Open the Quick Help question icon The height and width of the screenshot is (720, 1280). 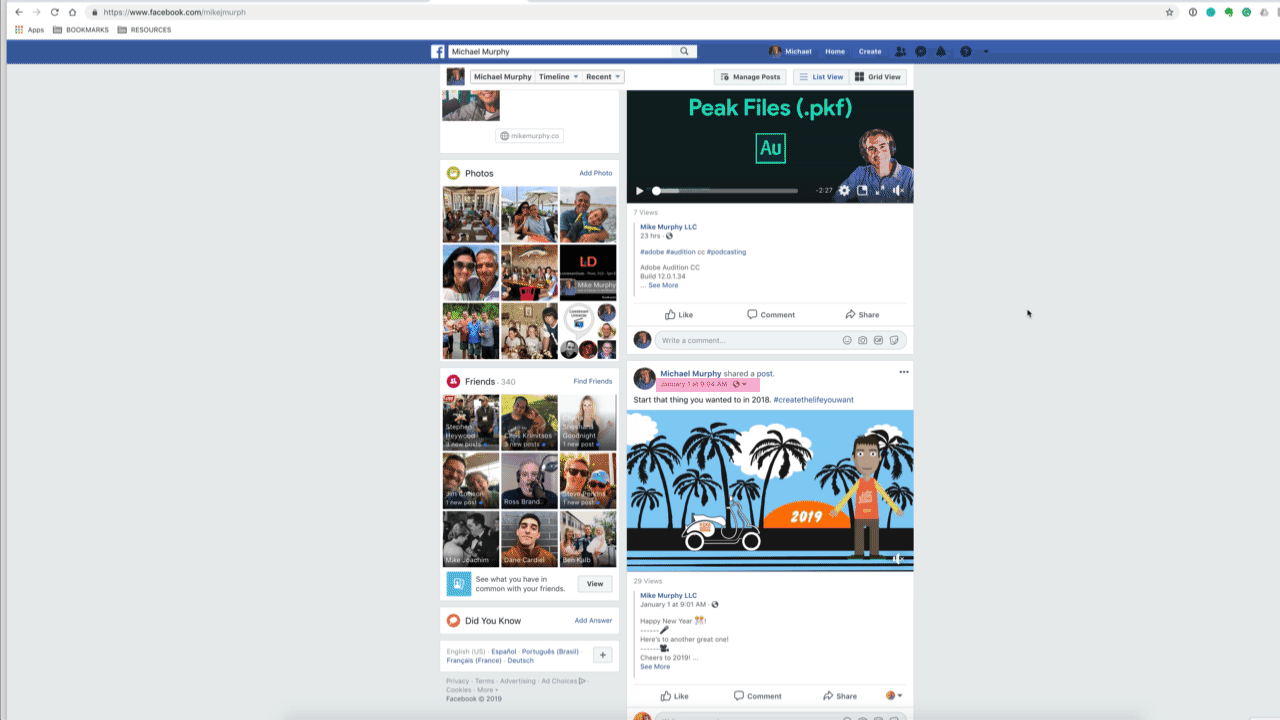966,52
